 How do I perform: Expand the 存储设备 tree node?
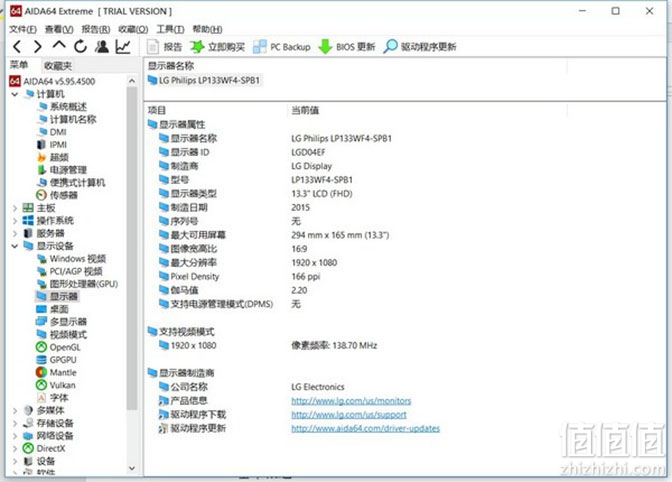pos(15,423)
